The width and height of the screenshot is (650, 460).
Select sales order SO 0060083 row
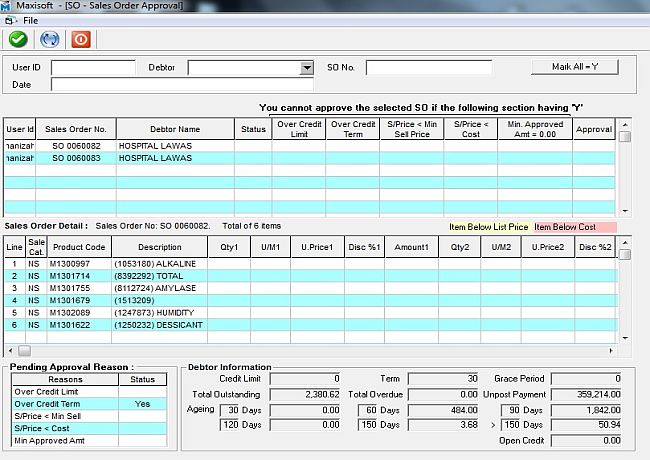pyautogui.click(x=77, y=158)
